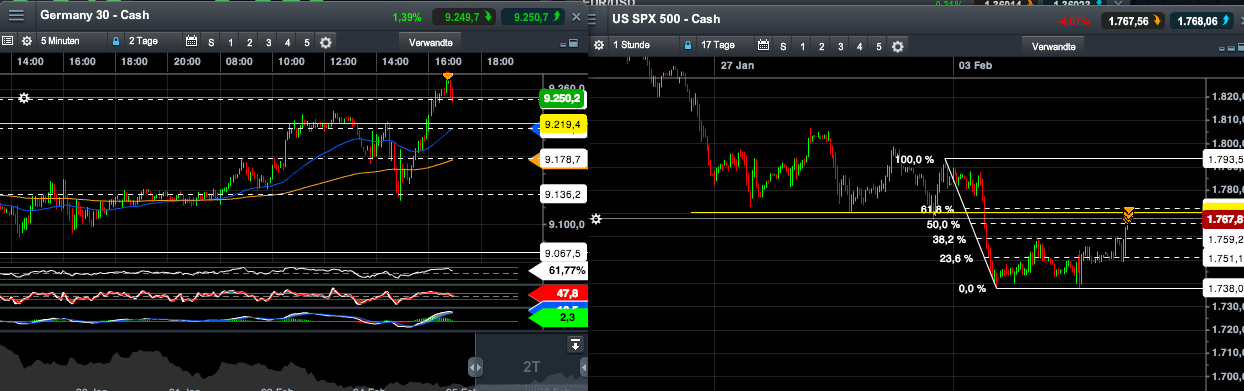The image size is (1244, 391).
Task: Click the 1.738,0 Fibonacci price label
Action: 1224,288
